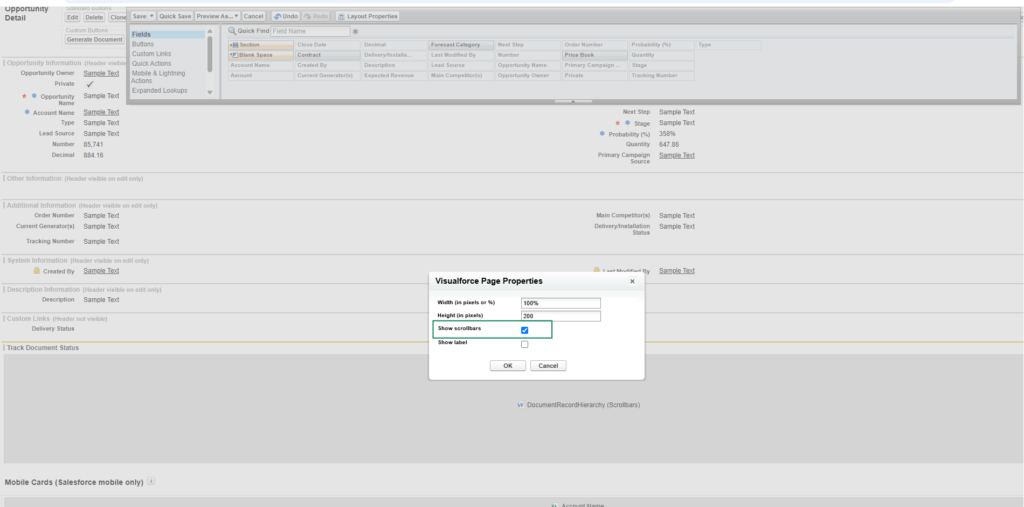This screenshot has height=507, width=1024.
Task: Open the Preview As dropdown
Action: (x=217, y=16)
